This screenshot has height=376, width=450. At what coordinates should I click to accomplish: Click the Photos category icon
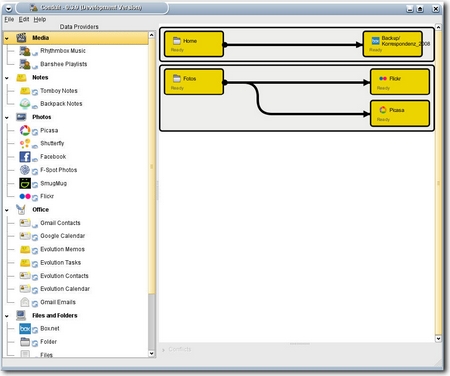click(21, 117)
